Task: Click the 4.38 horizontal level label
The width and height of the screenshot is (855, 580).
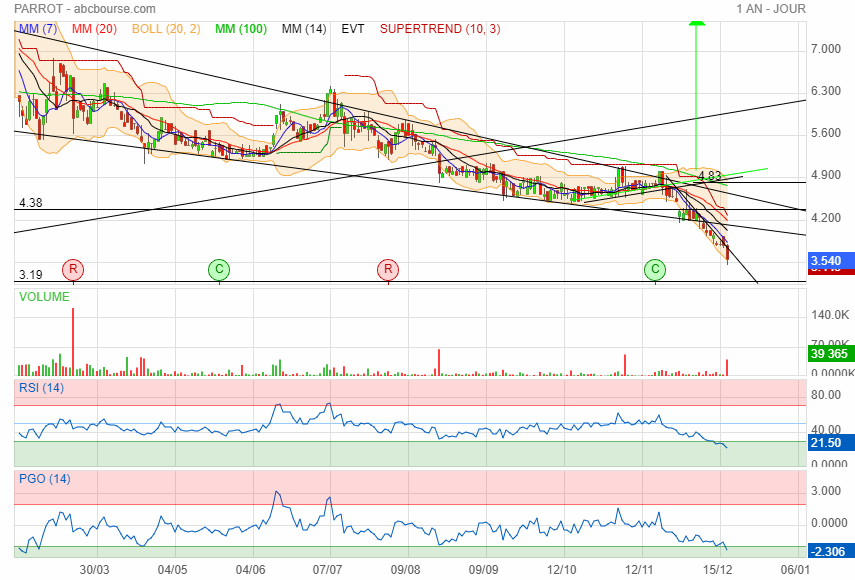Action: click(x=29, y=203)
